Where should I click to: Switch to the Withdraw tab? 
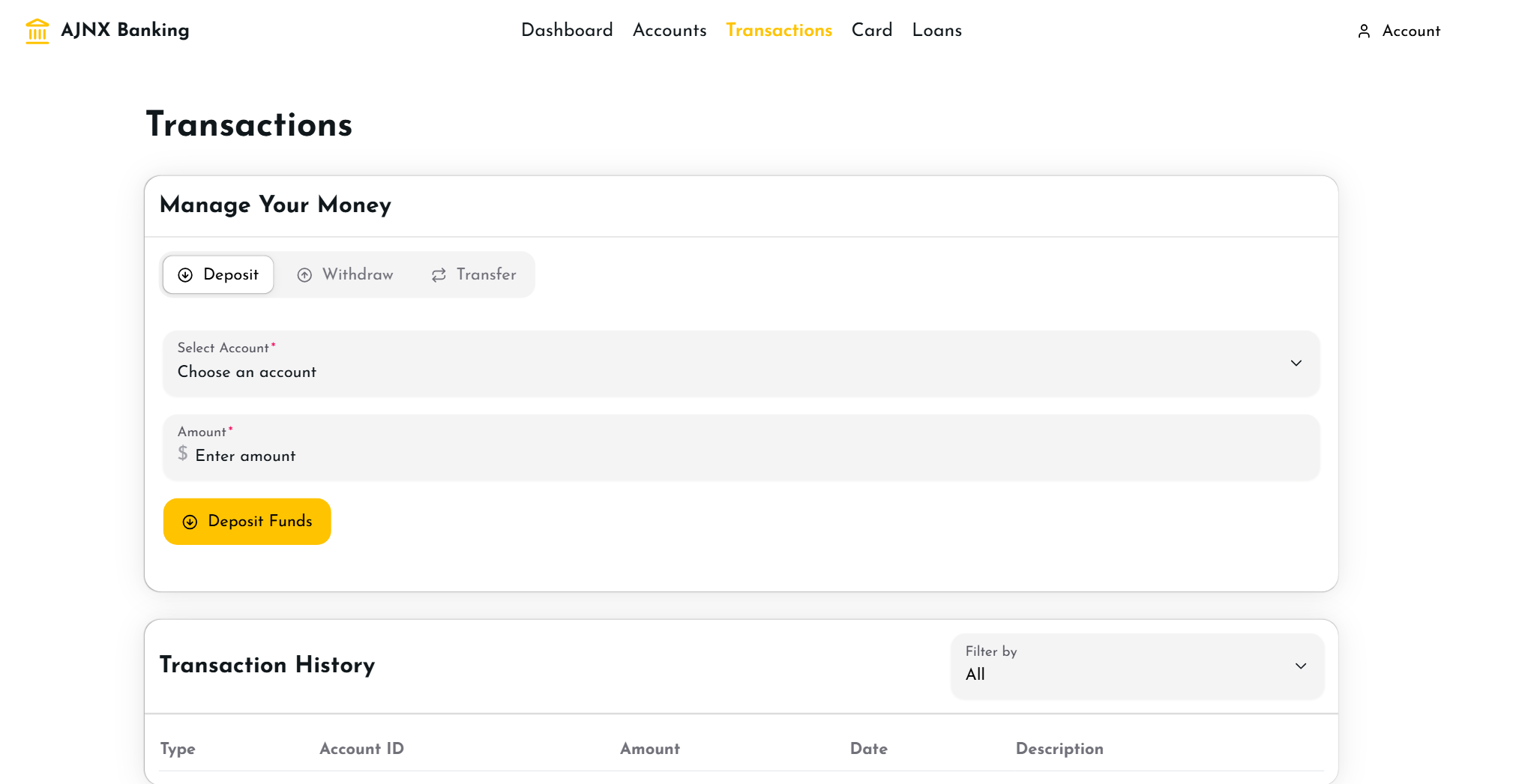pos(346,275)
